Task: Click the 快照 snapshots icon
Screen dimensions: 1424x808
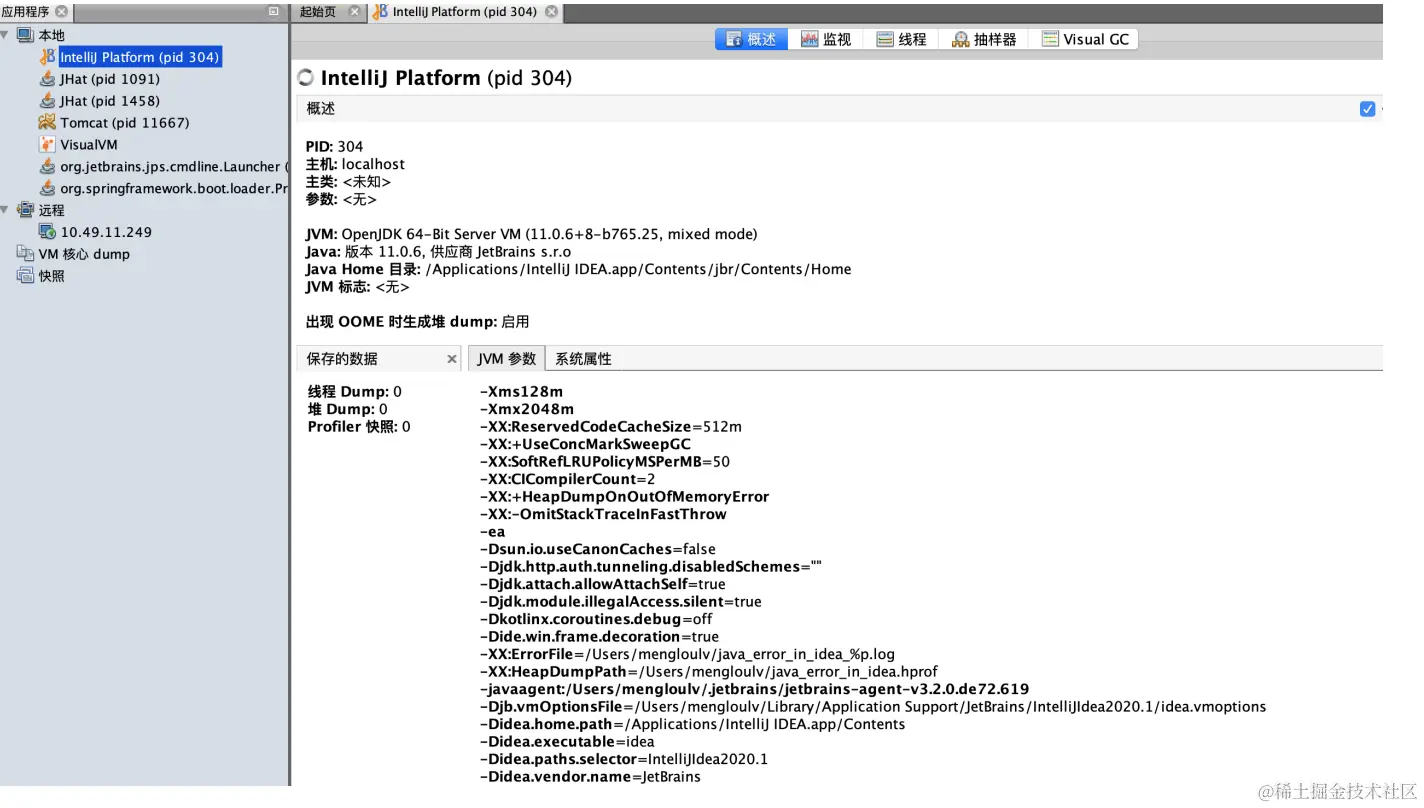Action: (x=25, y=276)
